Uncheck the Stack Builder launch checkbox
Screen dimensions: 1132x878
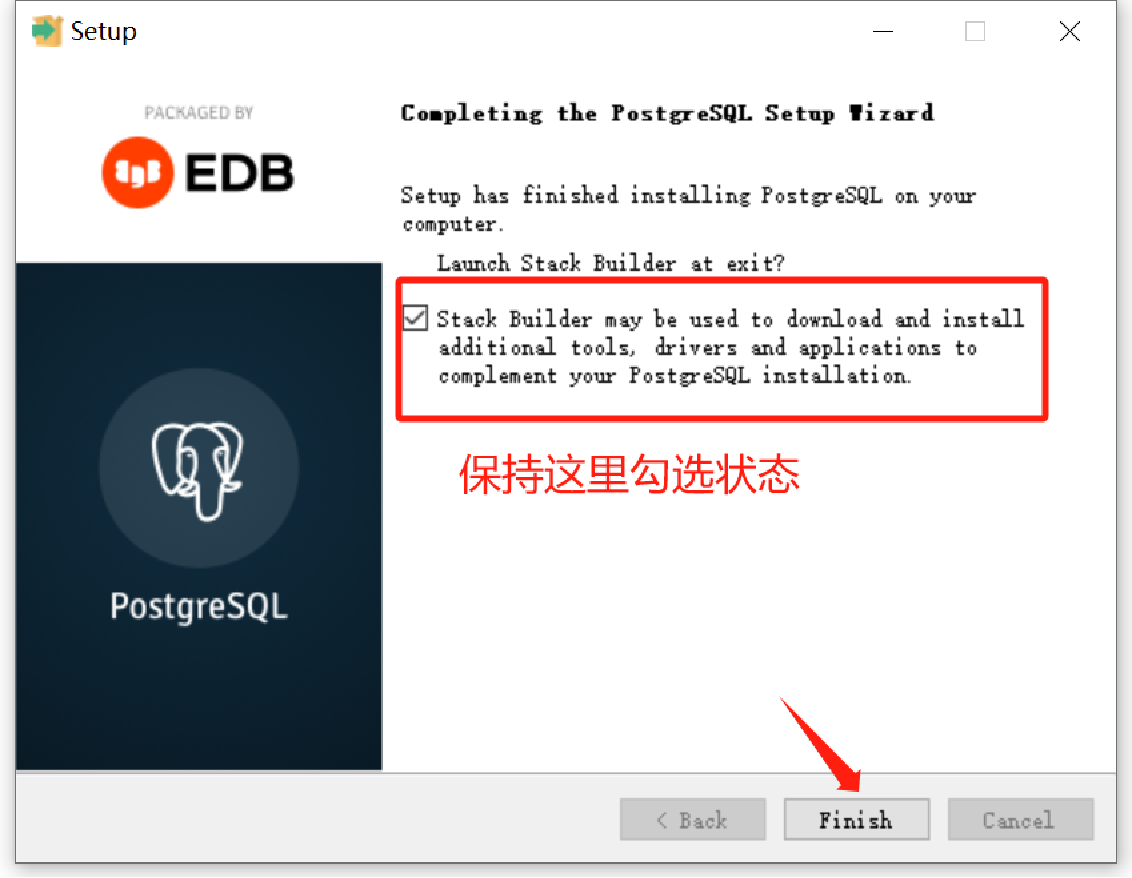[x=415, y=318]
